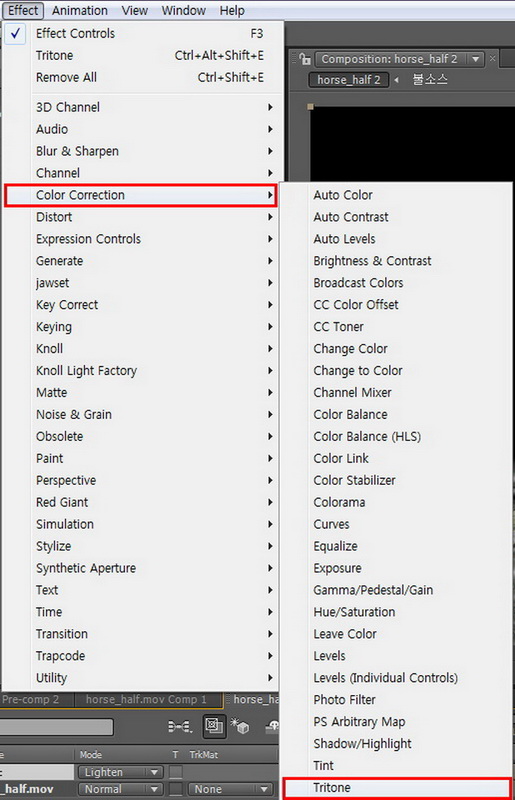Open the Composition horse_half 2 dropdown arrow
Image resolution: width=515 pixels, height=800 pixels.
click(475, 59)
